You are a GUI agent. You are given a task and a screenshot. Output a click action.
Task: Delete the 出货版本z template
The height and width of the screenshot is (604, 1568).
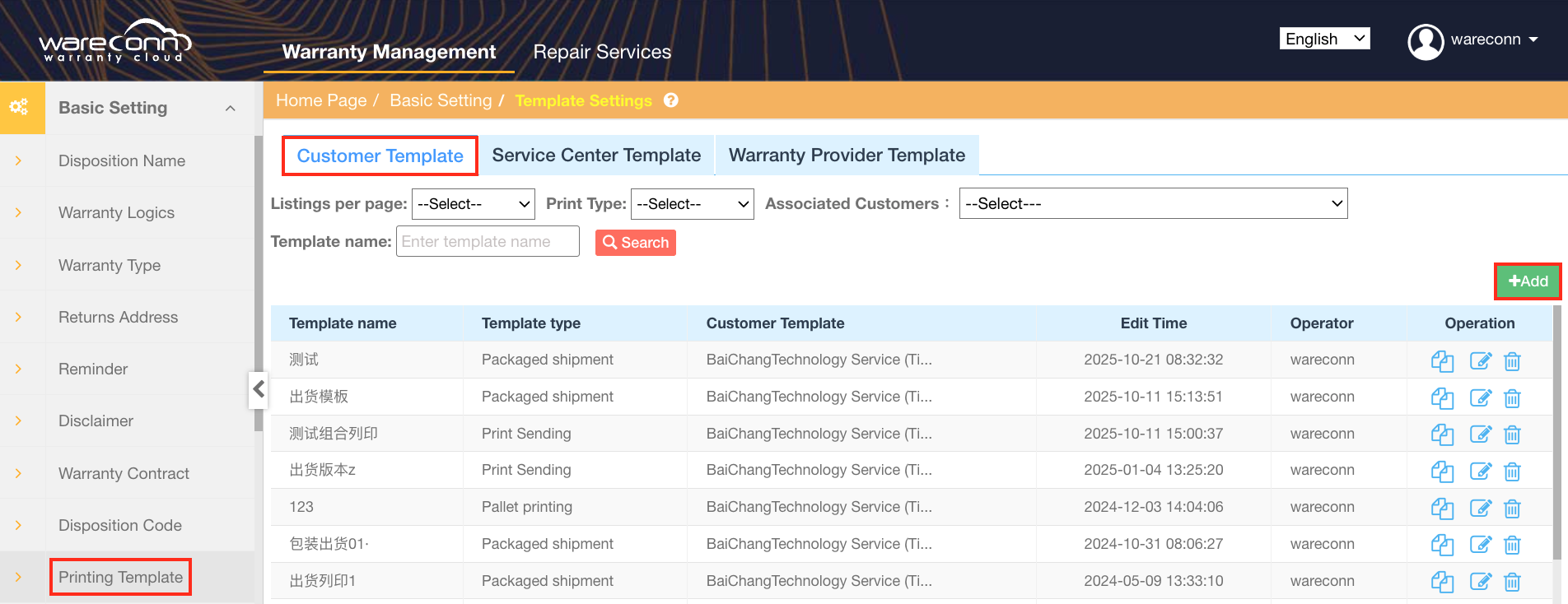coord(1512,472)
